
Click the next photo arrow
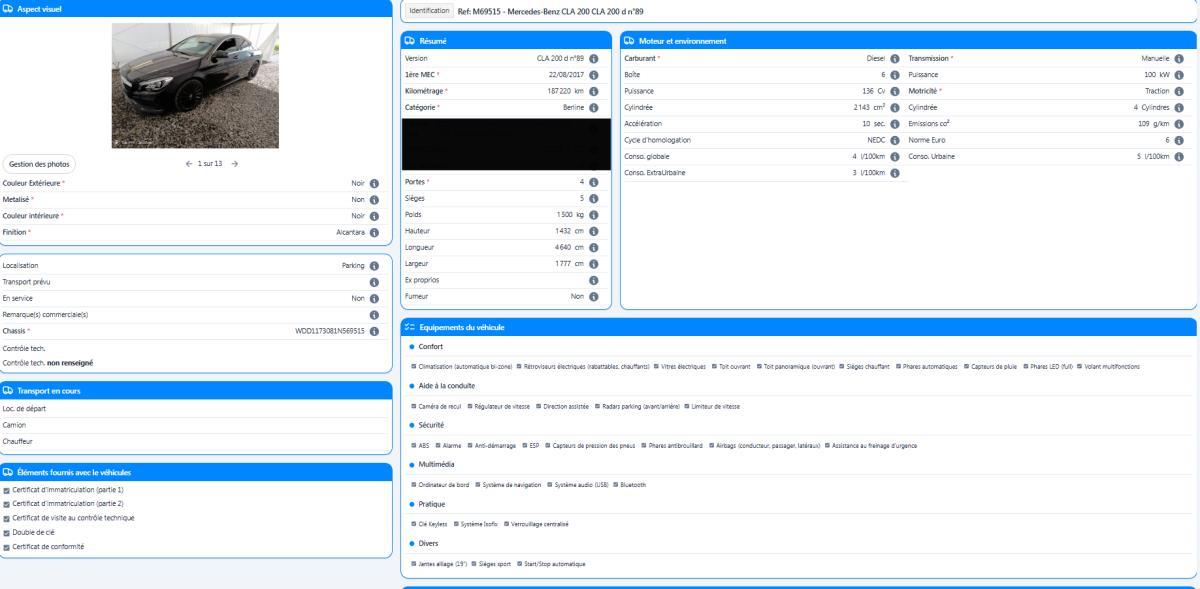(235, 164)
